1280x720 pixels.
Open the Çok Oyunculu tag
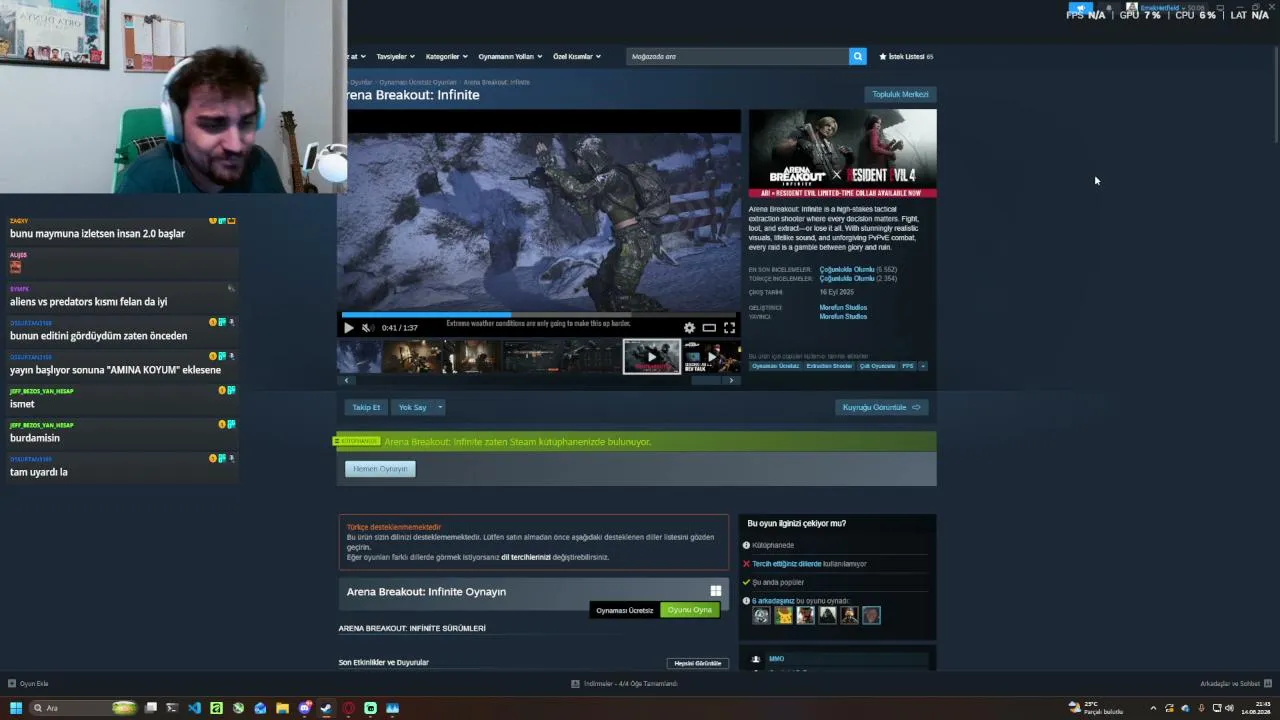coord(877,366)
